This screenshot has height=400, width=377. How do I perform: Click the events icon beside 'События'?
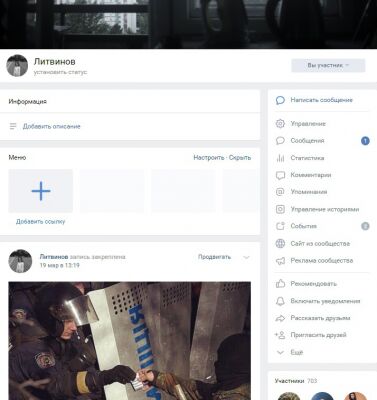pyautogui.click(x=280, y=226)
